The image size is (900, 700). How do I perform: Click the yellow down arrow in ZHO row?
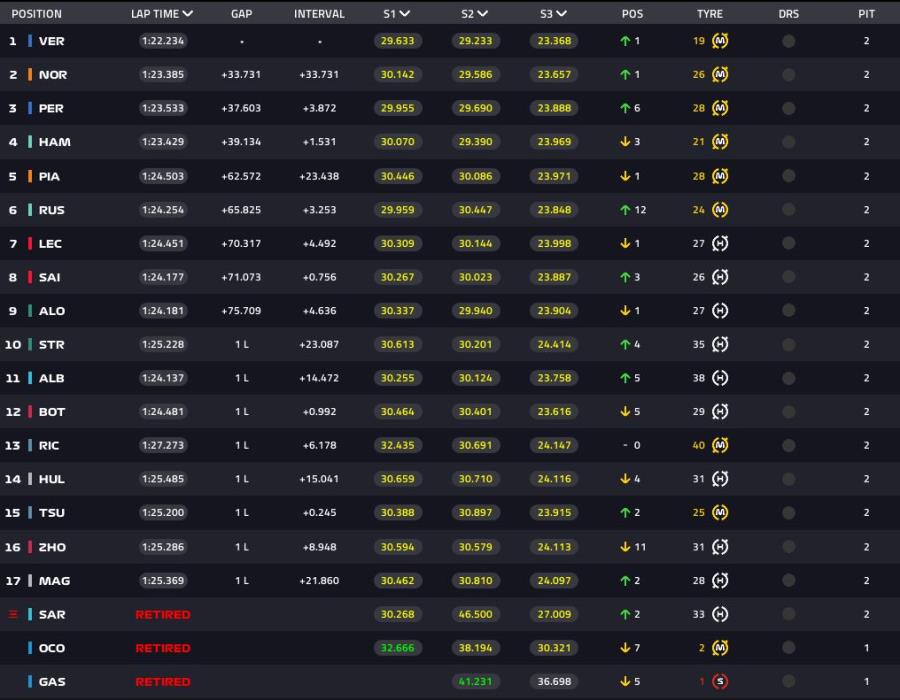(625, 547)
